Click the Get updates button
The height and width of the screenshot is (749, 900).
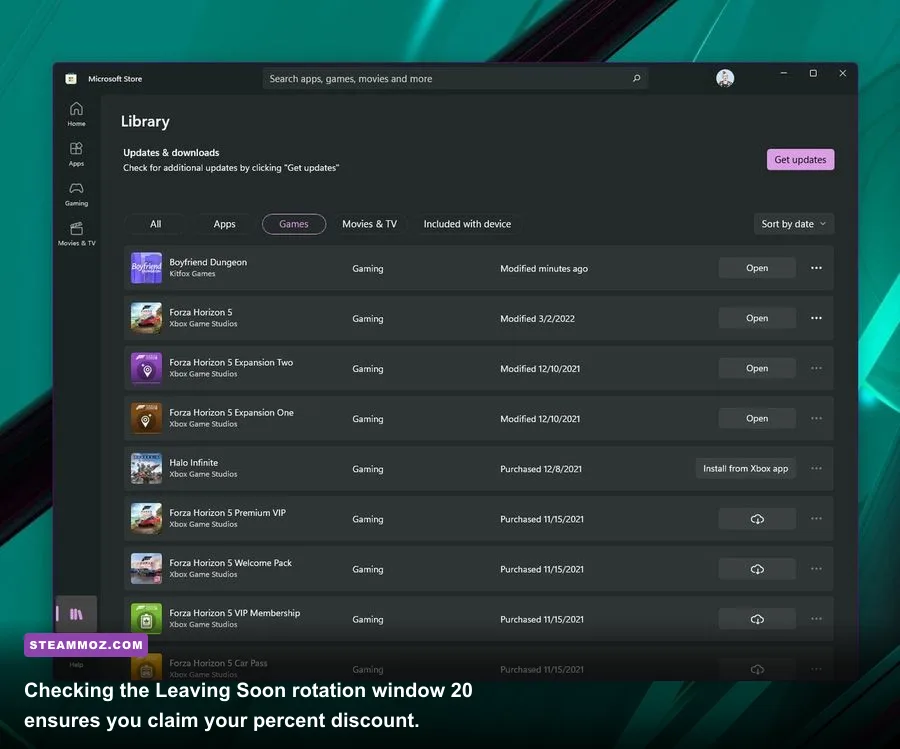[800, 160]
